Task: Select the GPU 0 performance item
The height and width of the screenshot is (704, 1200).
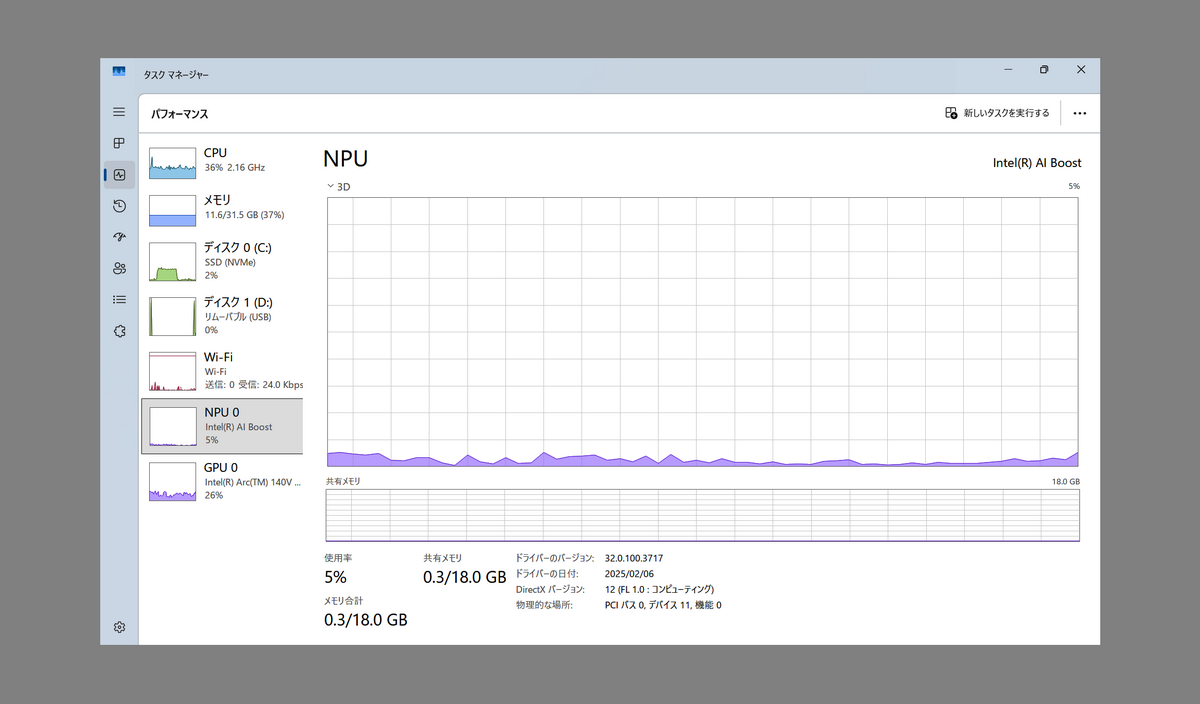Action: point(222,481)
